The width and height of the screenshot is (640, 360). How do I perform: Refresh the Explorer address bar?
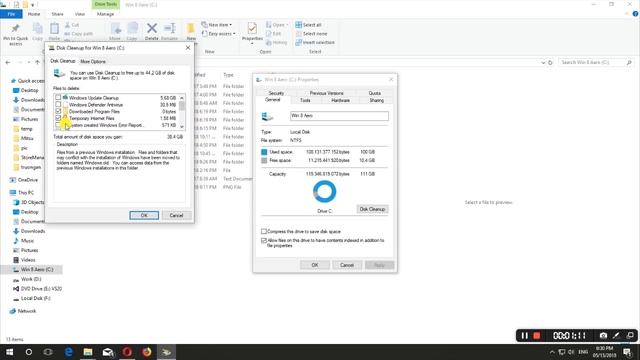(550, 63)
